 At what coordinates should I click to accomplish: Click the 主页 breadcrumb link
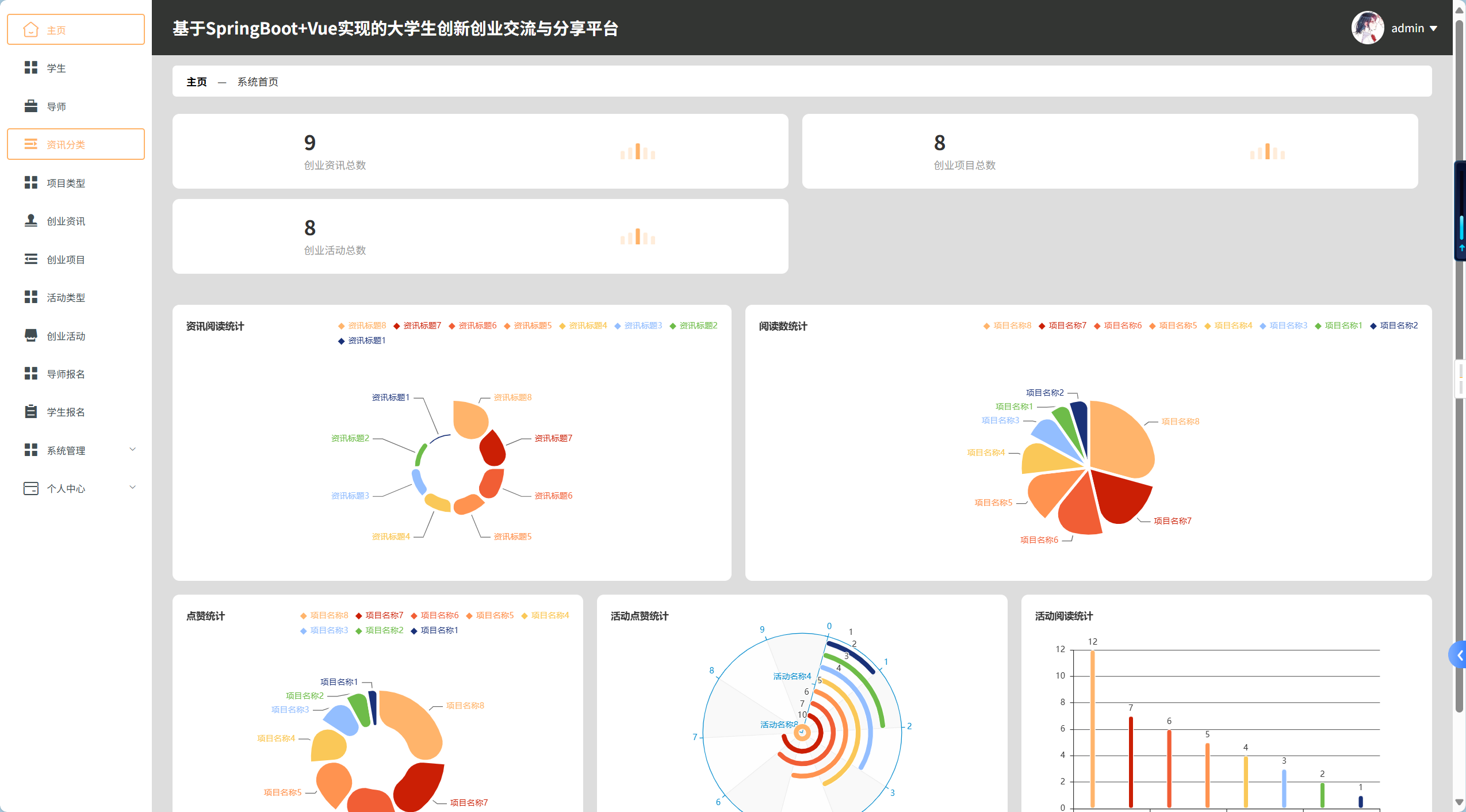(x=197, y=82)
